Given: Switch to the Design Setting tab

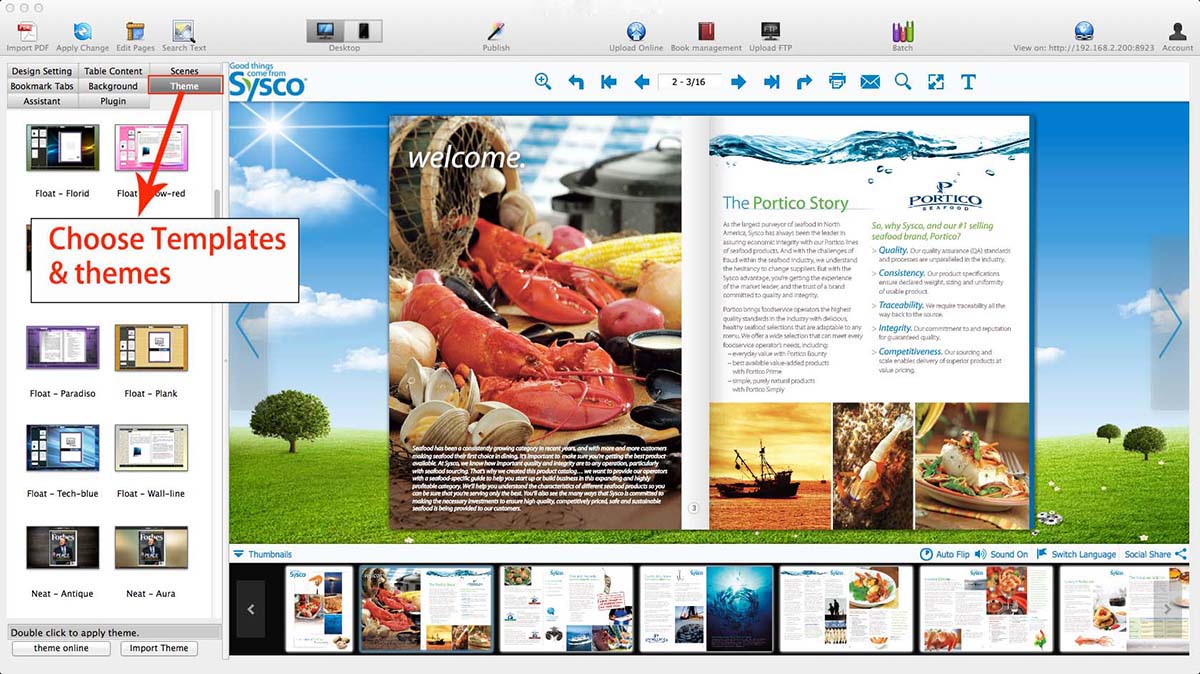Looking at the screenshot, I should point(42,71).
